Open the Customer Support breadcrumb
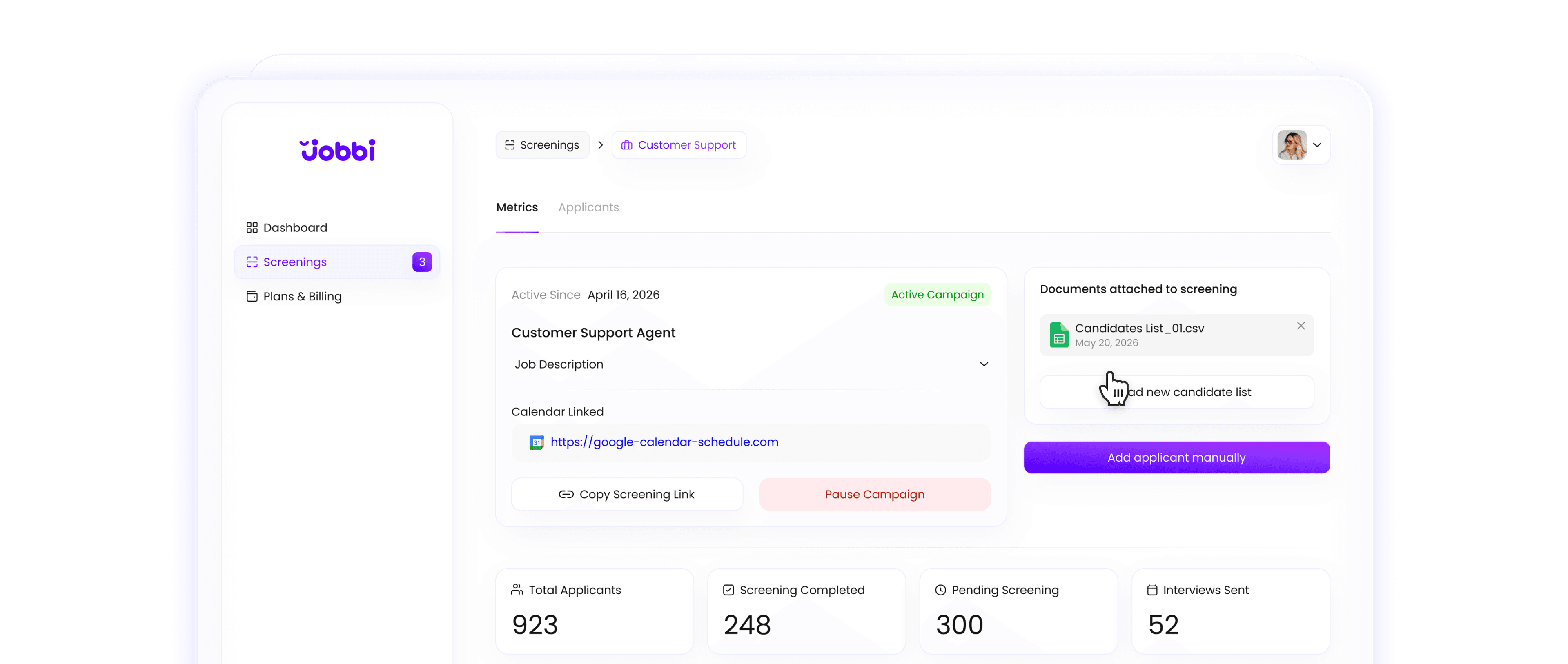Viewport: 1568px width, 664px height. coord(679,145)
